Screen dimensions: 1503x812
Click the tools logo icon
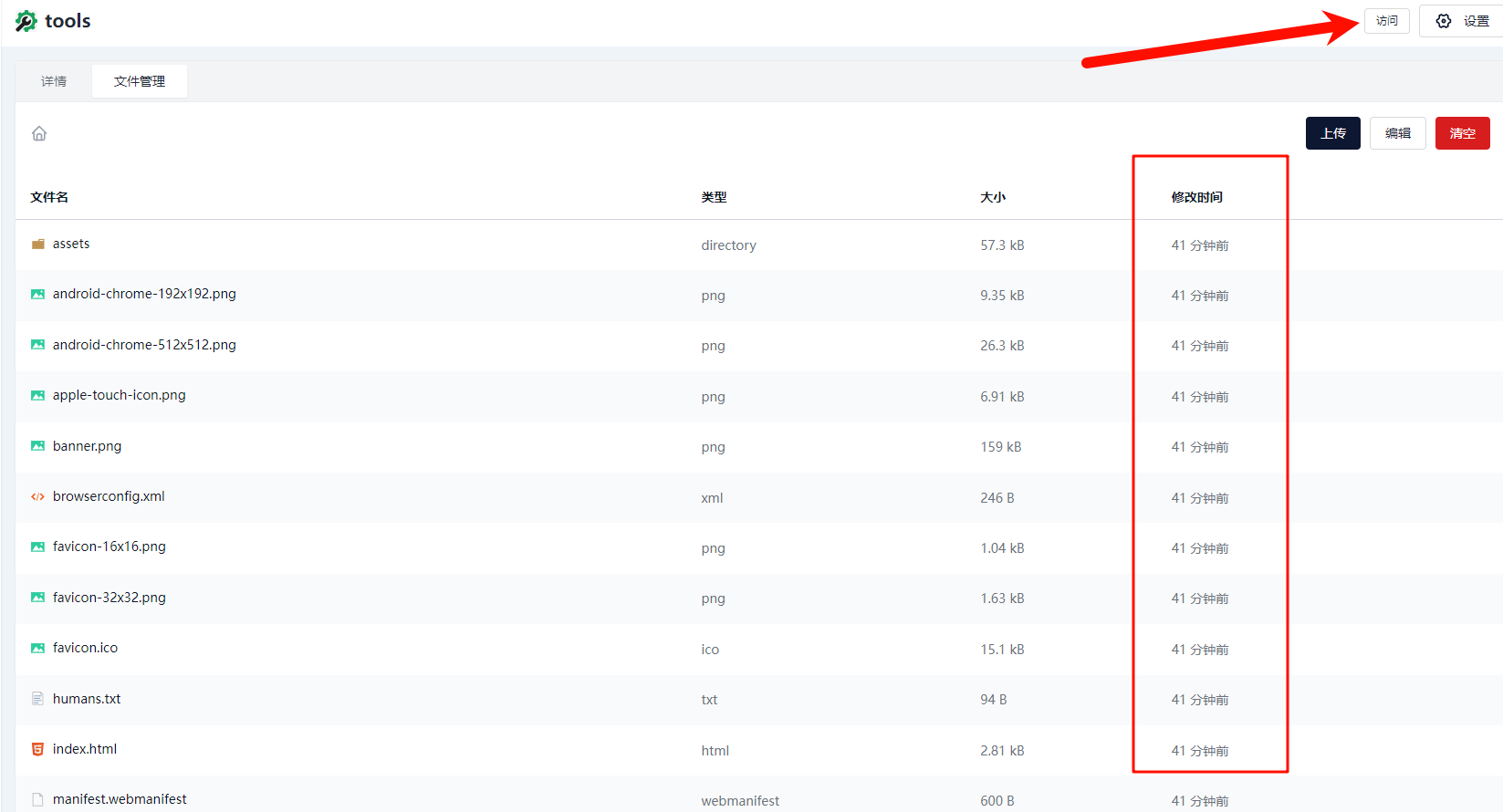pos(26,21)
